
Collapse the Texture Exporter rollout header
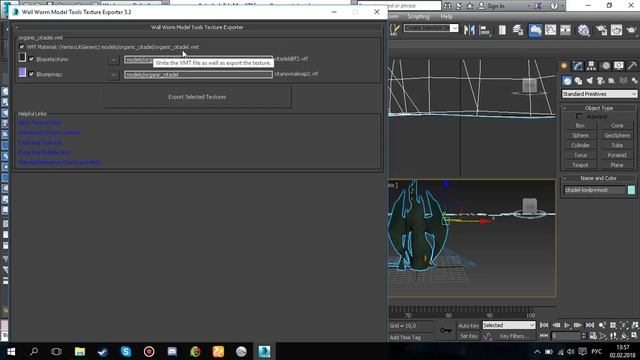pyautogui.click(x=197, y=27)
